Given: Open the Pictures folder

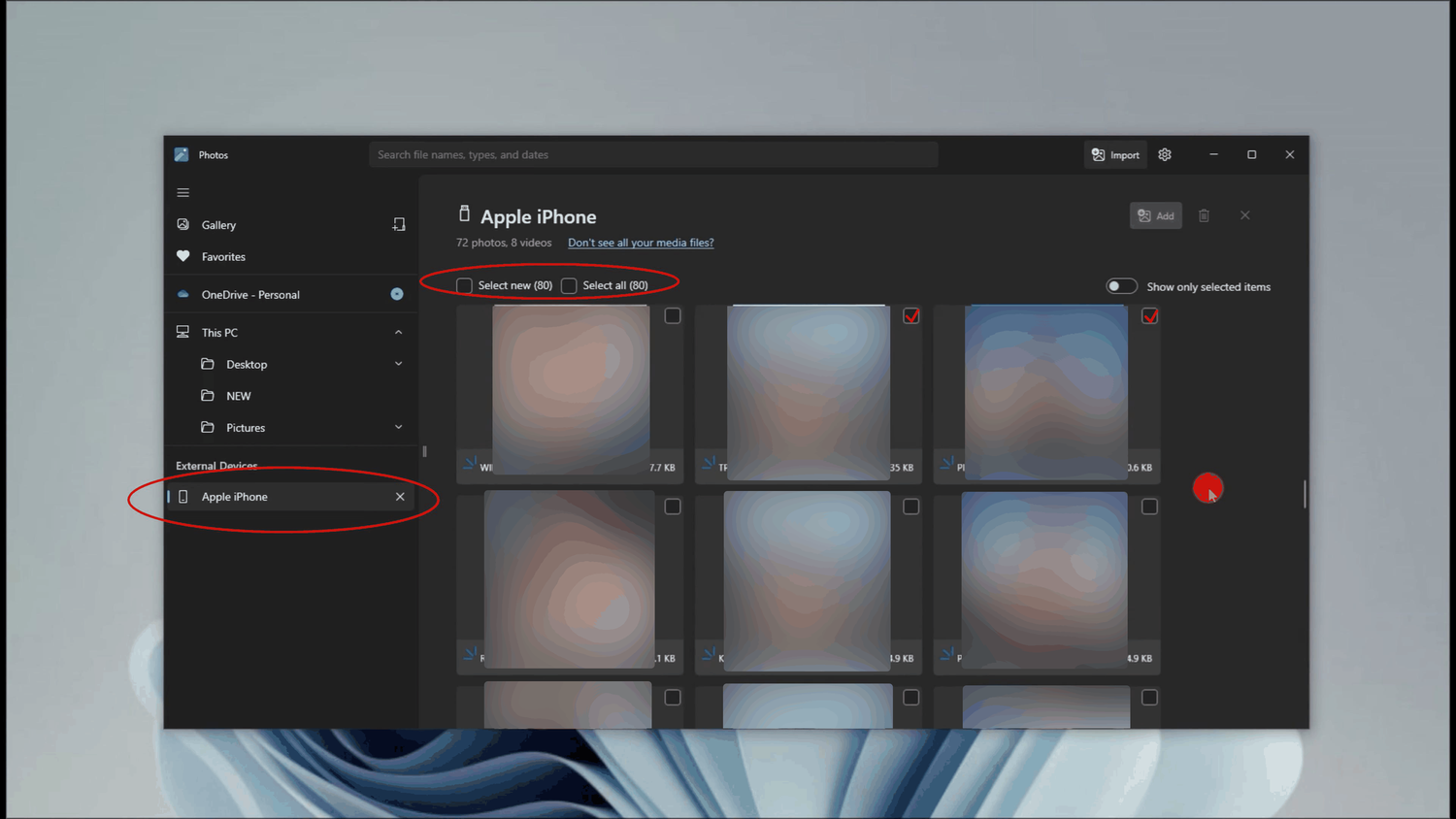Looking at the screenshot, I should pyautogui.click(x=246, y=428).
